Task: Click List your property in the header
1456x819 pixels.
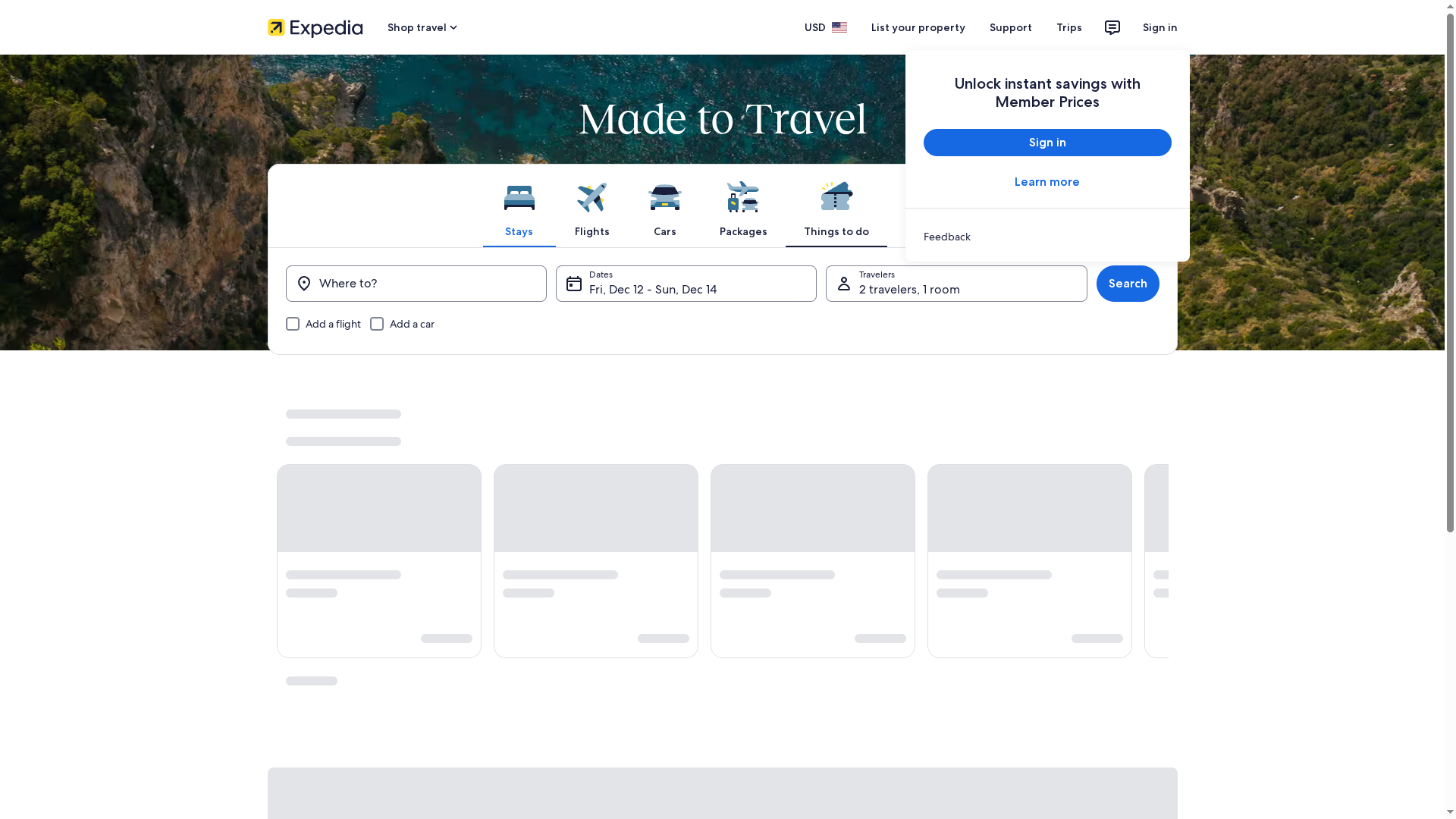Action: pyautogui.click(x=918, y=27)
